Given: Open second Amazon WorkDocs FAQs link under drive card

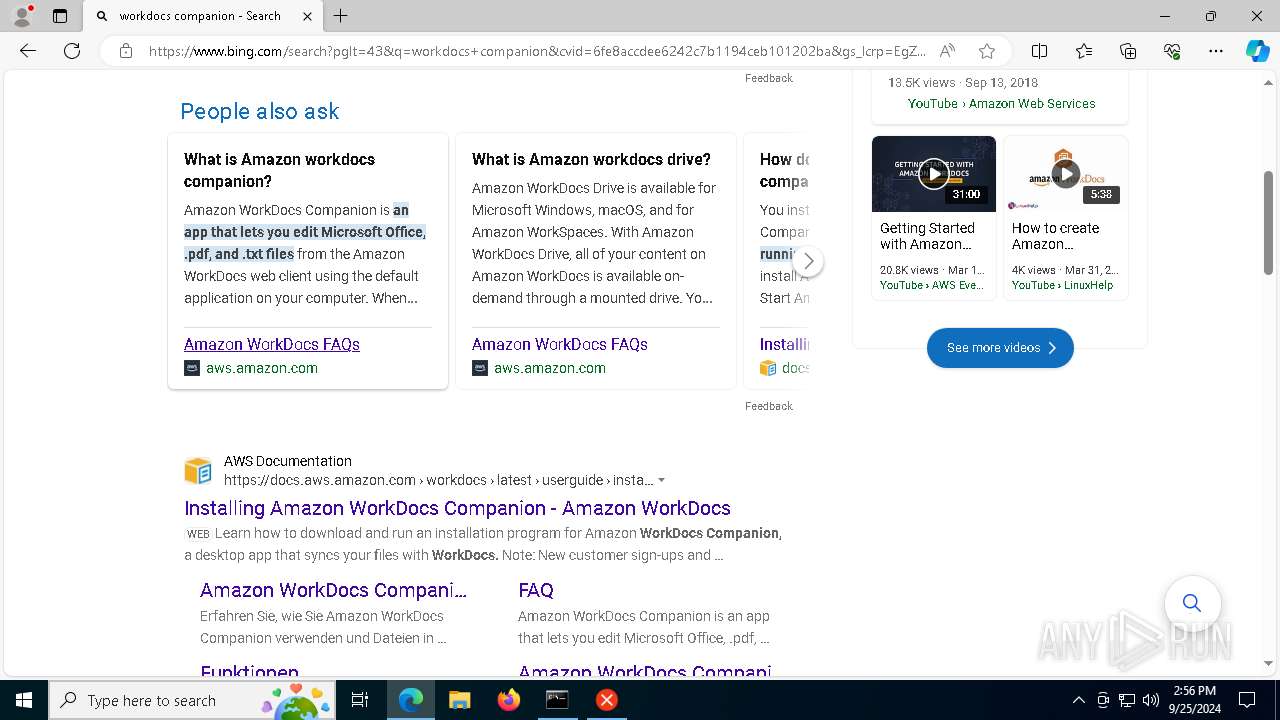Looking at the screenshot, I should pos(560,344).
